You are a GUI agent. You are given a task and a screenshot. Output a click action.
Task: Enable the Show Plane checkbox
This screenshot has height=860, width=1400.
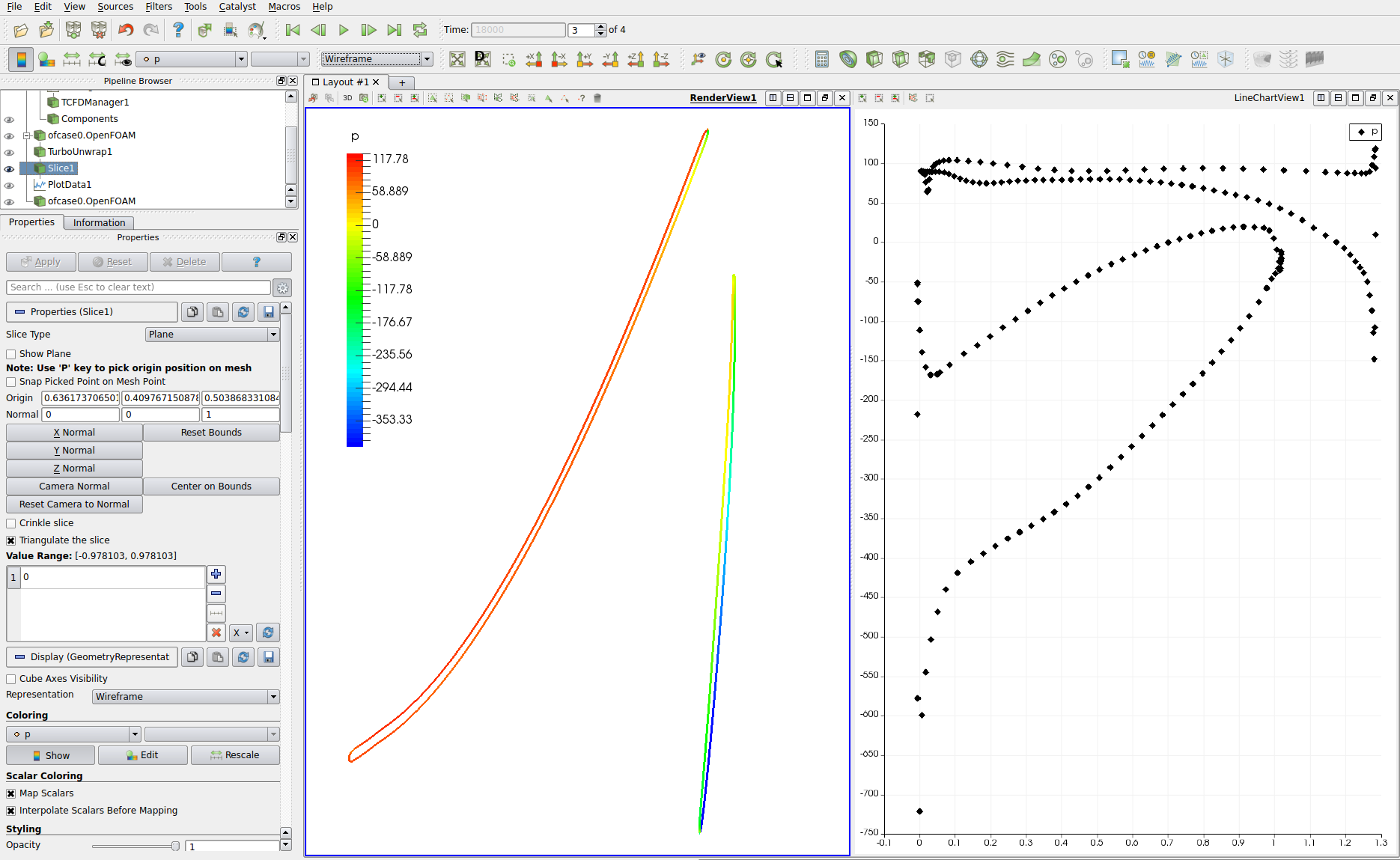tap(11, 354)
